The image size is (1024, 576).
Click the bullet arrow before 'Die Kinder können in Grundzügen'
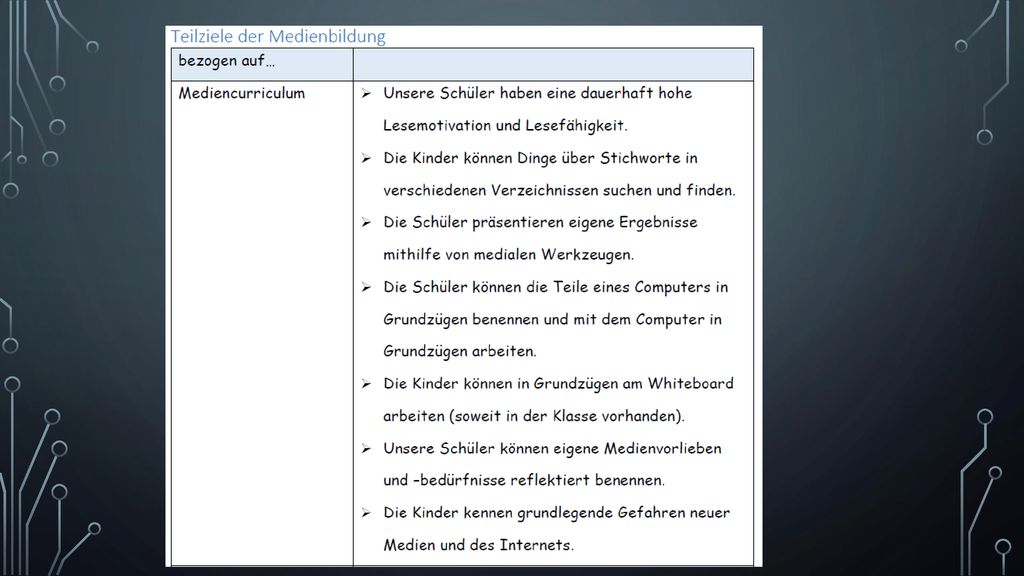point(366,385)
